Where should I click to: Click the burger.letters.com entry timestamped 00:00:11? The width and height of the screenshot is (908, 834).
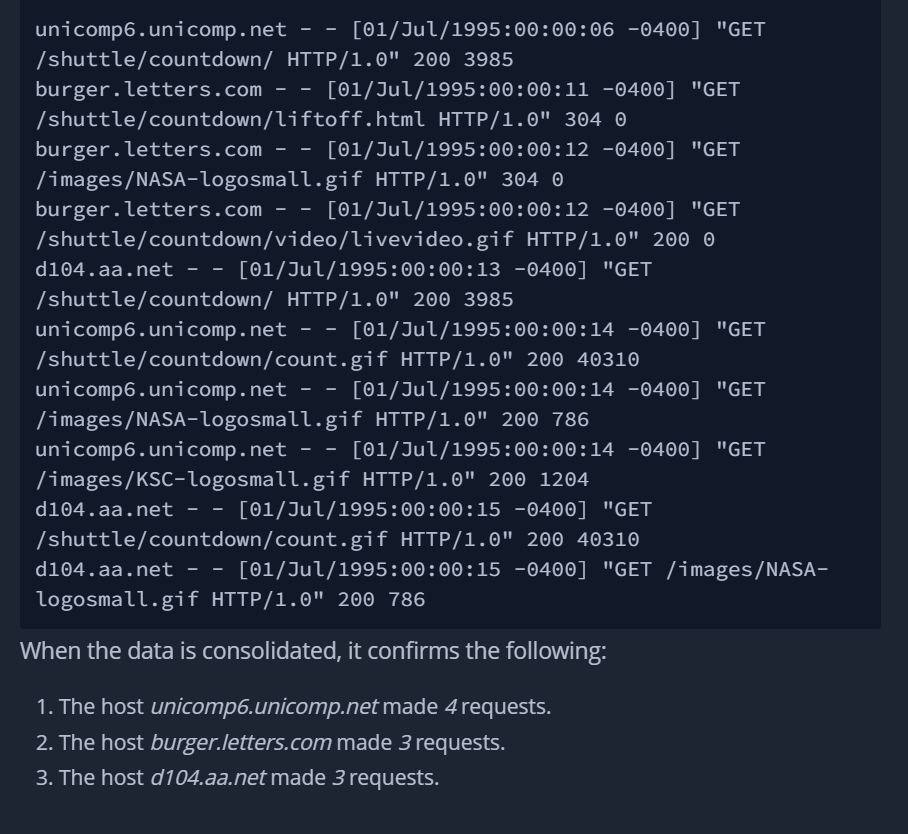click(387, 90)
